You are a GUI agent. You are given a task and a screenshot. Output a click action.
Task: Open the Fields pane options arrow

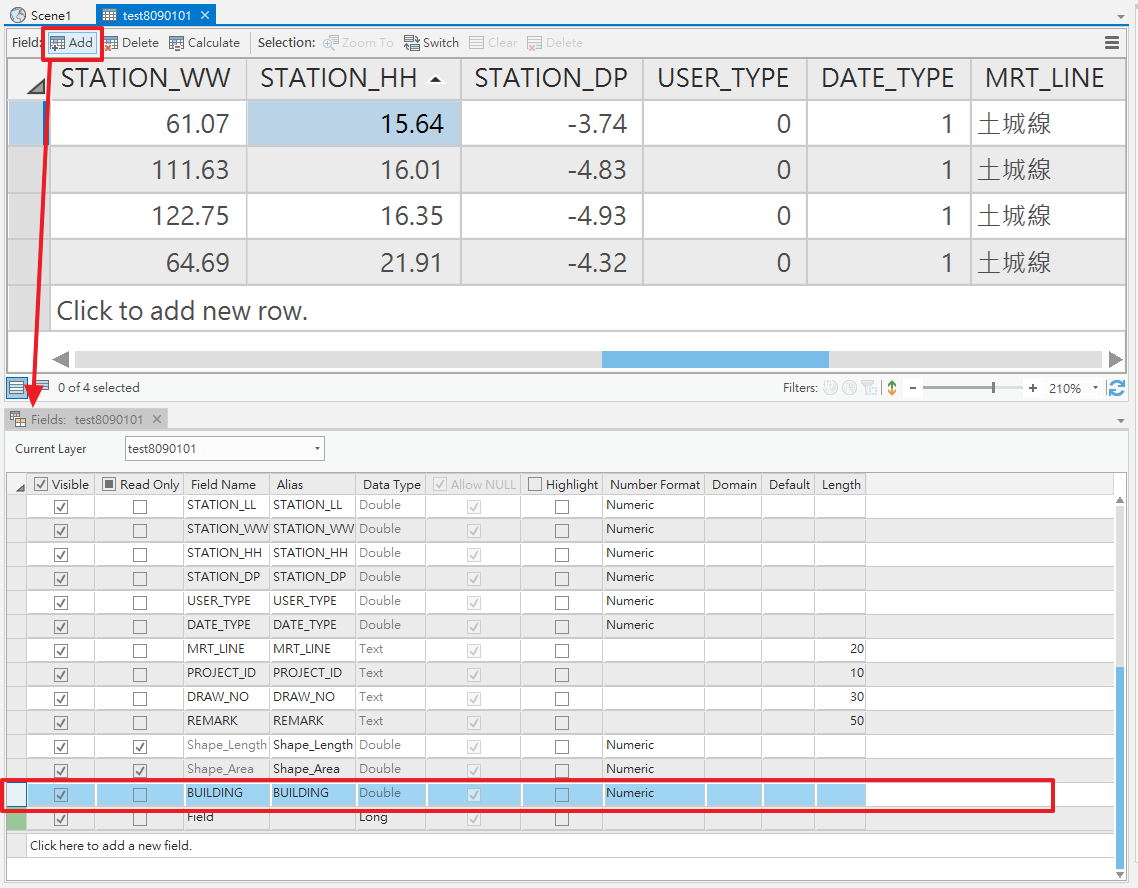1121,421
